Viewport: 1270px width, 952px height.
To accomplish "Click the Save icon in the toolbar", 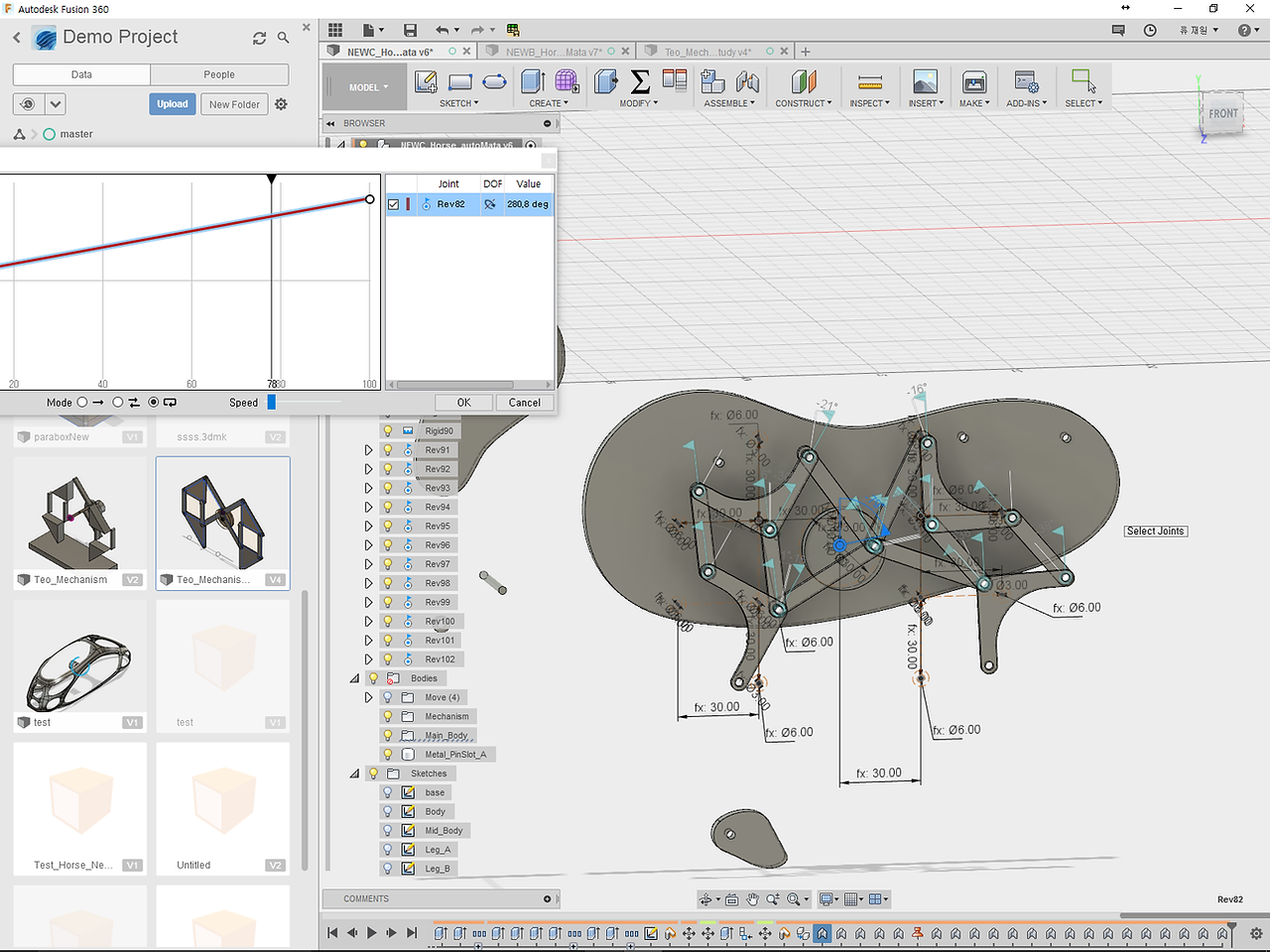I will [410, 30].
